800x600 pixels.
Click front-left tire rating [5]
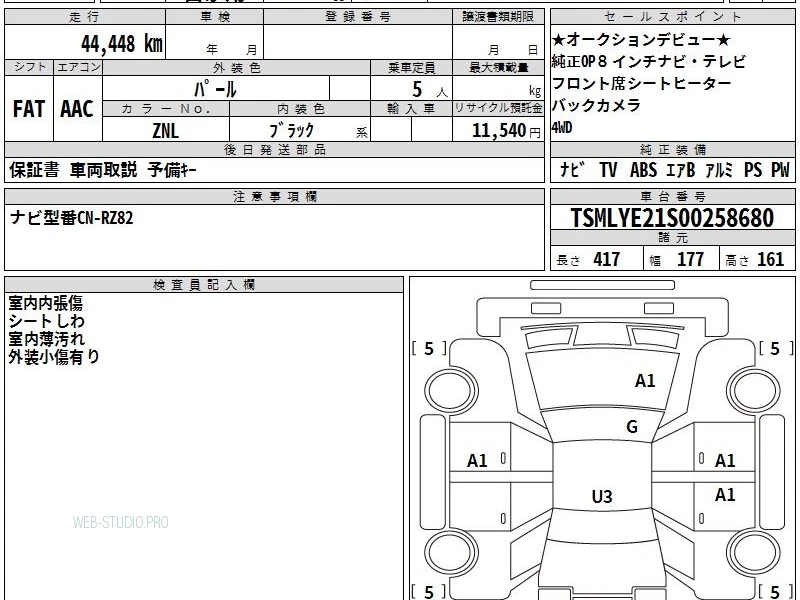click(429, 348)
